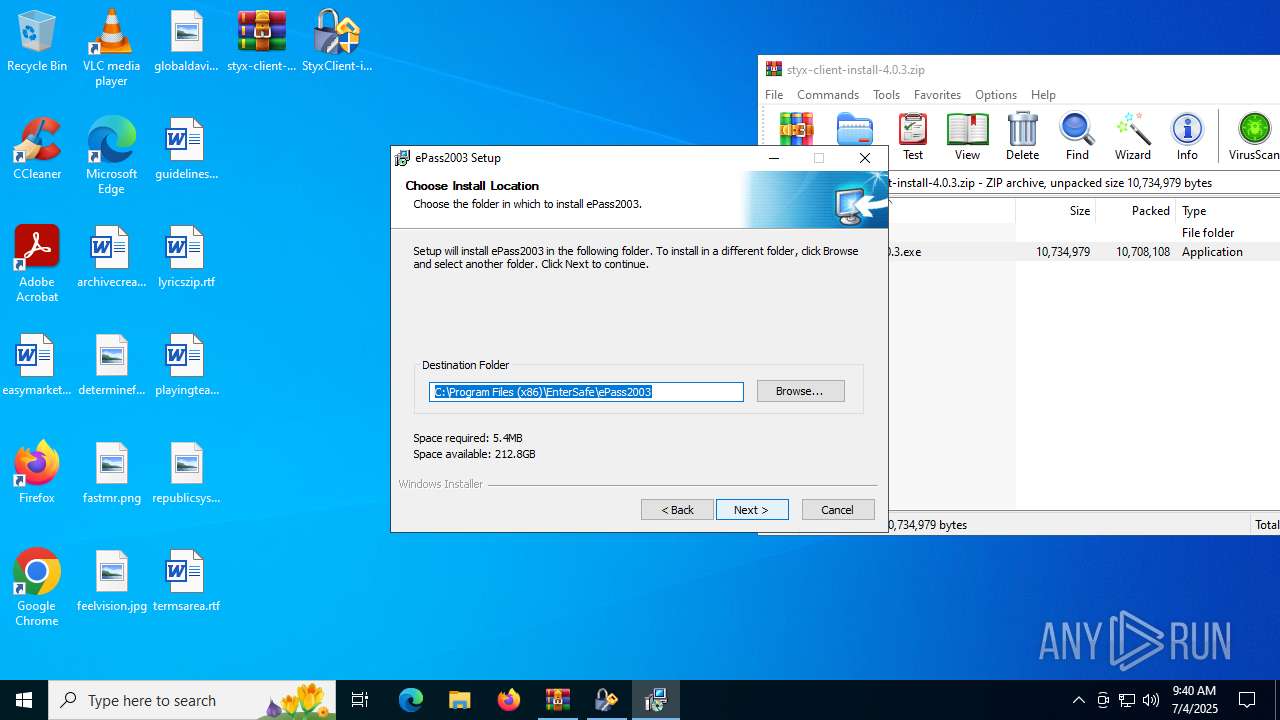This screenshot has height=720, width=1280.
Task: Go Back in ePass2003 Setup
Action: tap(677, 510)
